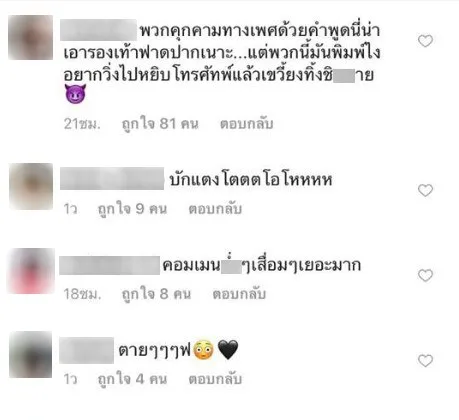
Task: Open the ถูกใจ 9 คน likes list
Action: pos(132,209)
